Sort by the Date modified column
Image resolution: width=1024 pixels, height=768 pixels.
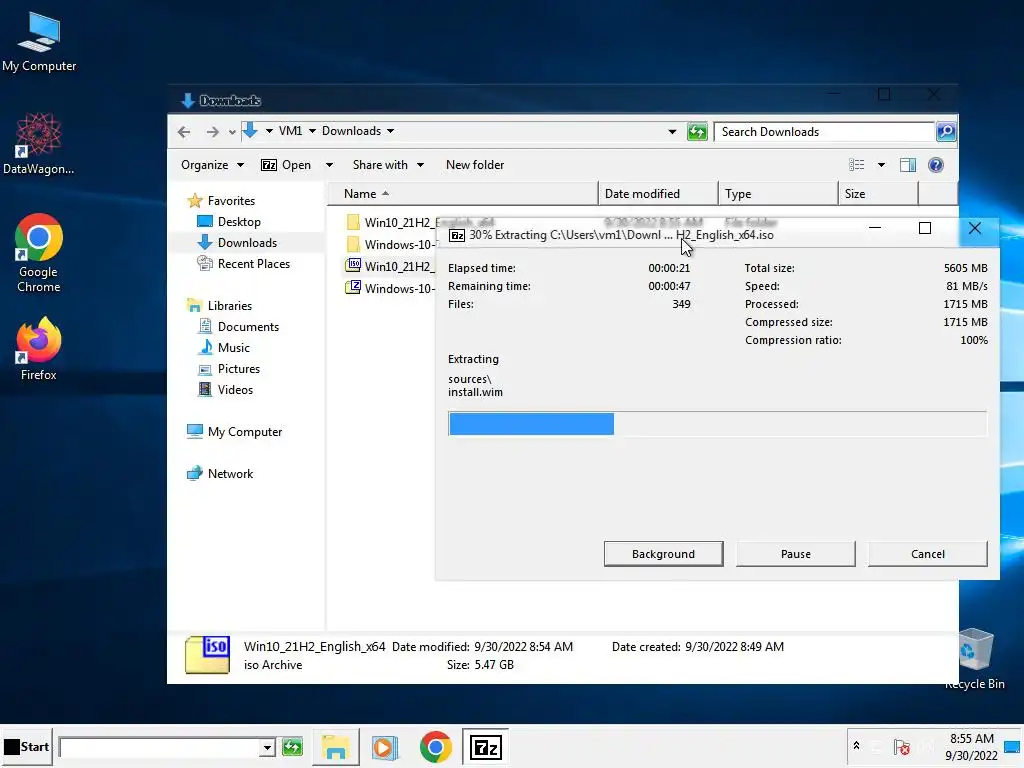coord(658,194)
